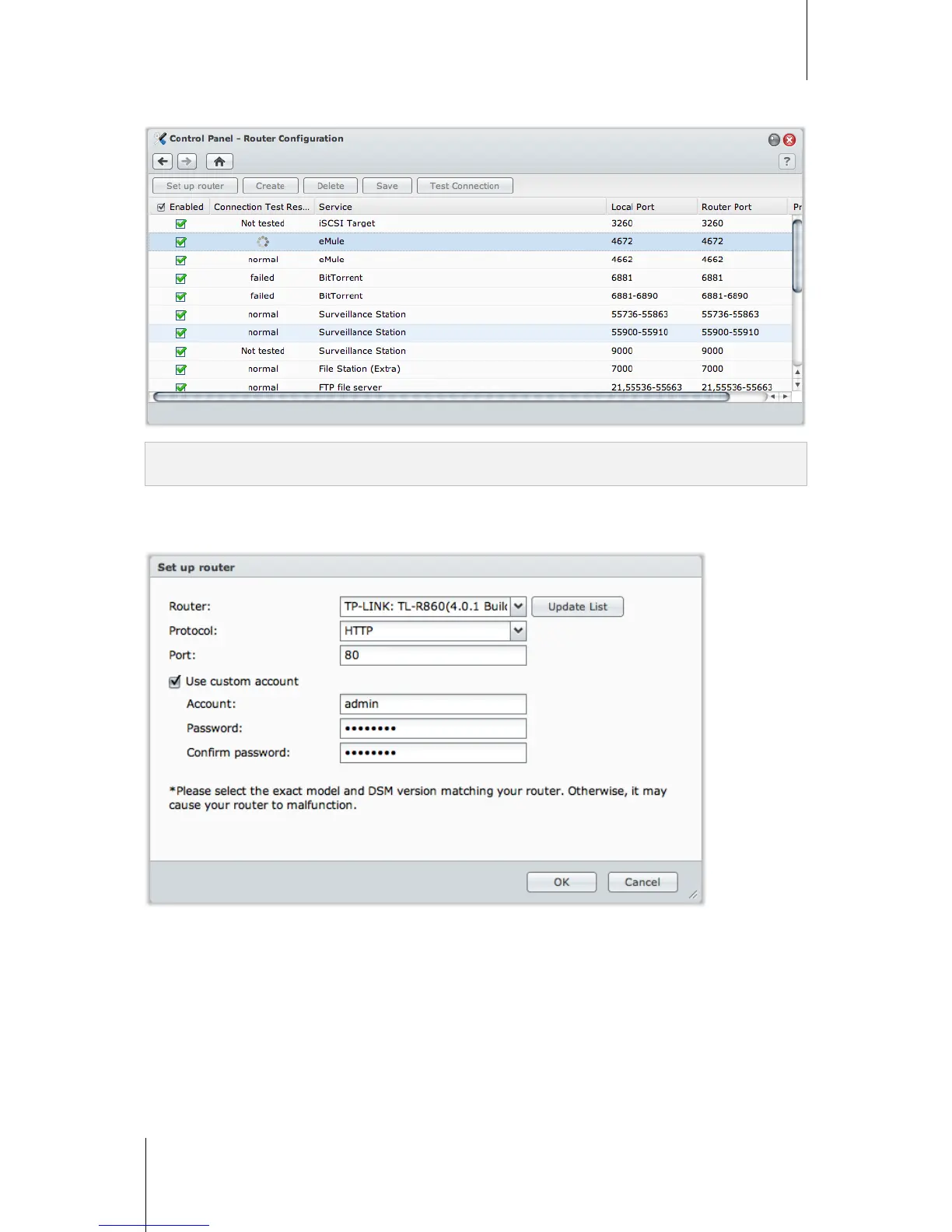This screenshot has width=952, height=1232.
Task: Open the Control Panel home icon
Action: [x=219, y=162]
